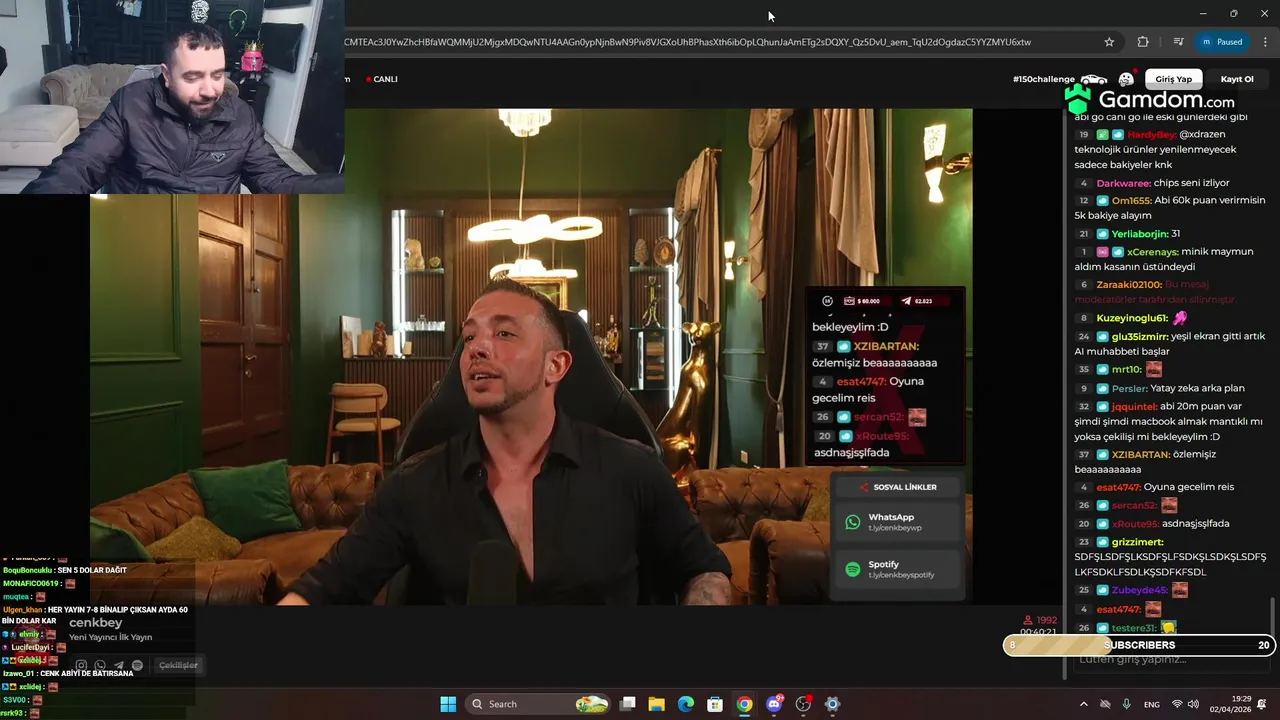Image resolution: width=1280 pixels, height=720 pixels.
Task: Click the SOSYAL LİNKLER header
Action: click(898, 487)
